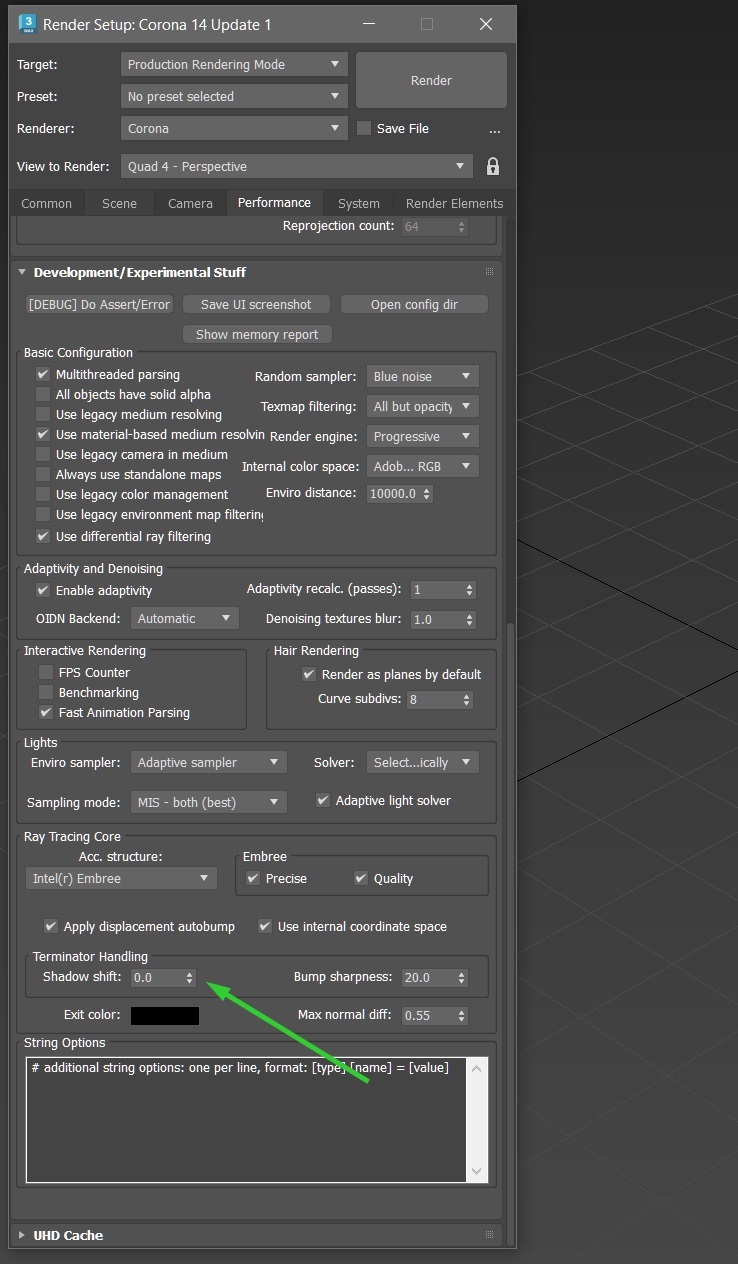
Task: Adjust the Curve subdivs spinner
Action: point(465,700)
